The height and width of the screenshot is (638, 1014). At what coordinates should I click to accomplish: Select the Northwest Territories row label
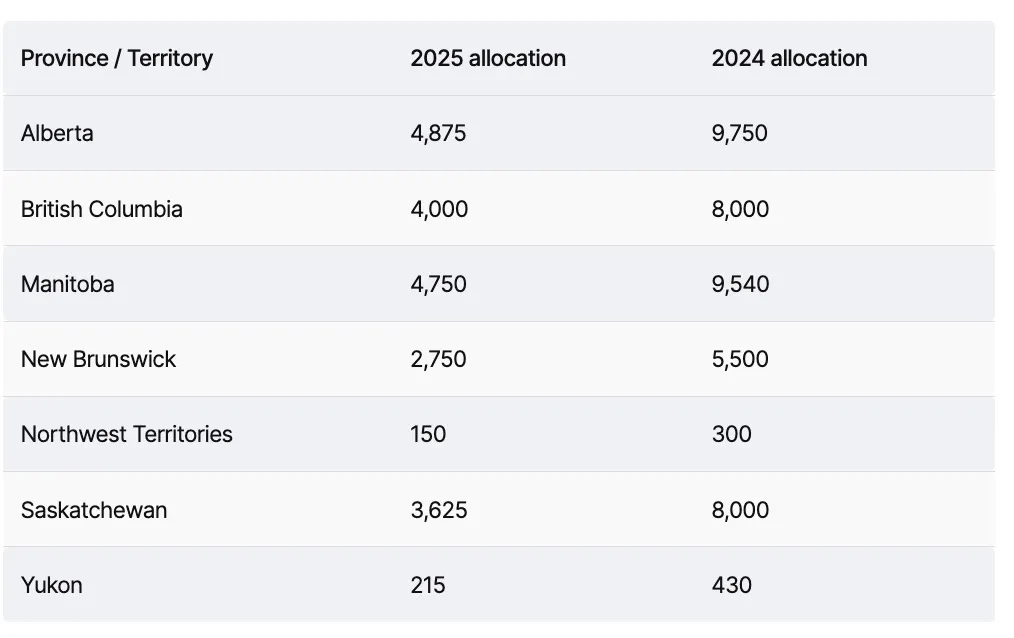point(126,434)
